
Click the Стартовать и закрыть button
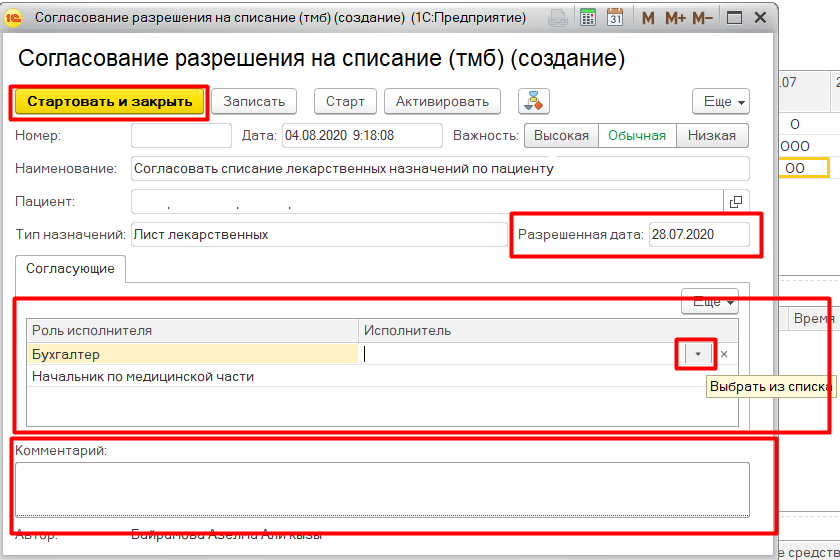(108, 102)
